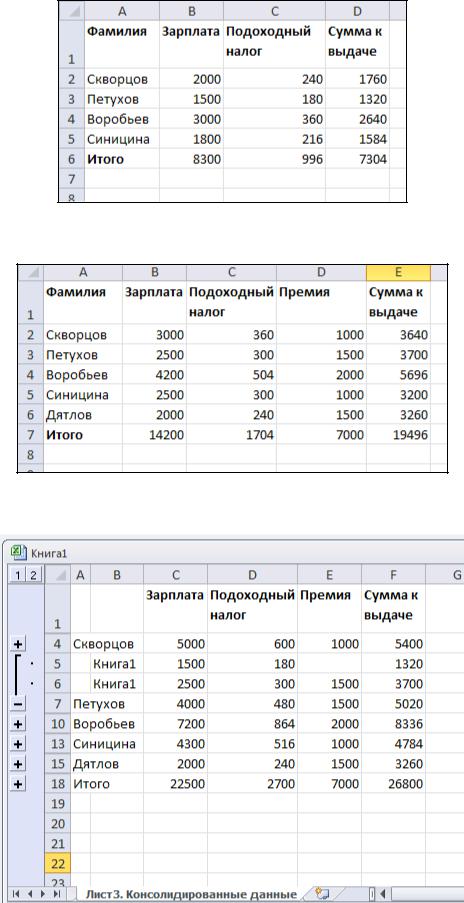Screen dimensions: 464x903
Task: Click Select All corner in Книга1 window
Action: [x=58, y=574]
